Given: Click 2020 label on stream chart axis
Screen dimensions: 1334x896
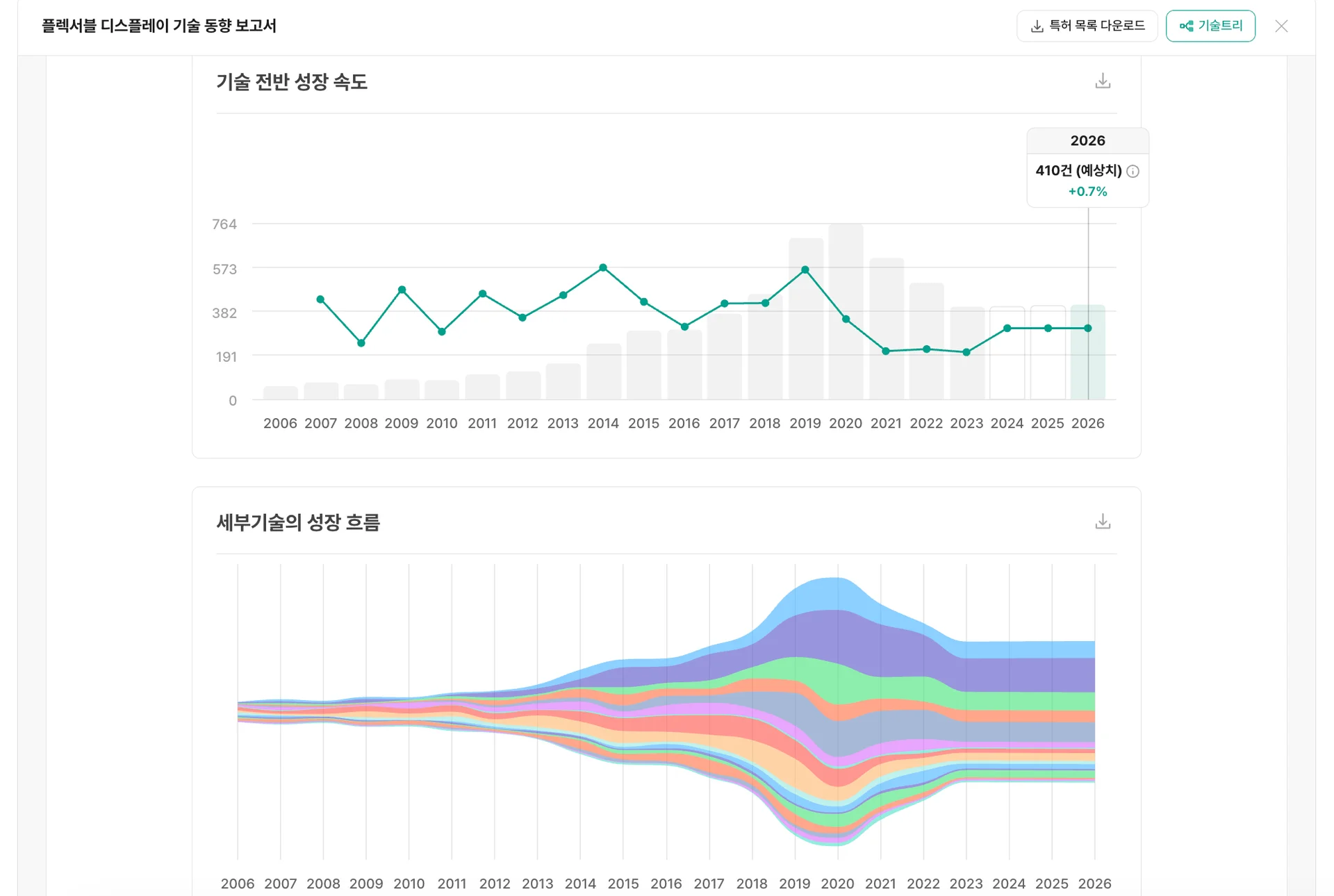Looking at the screenshot, I should [837, 883].
